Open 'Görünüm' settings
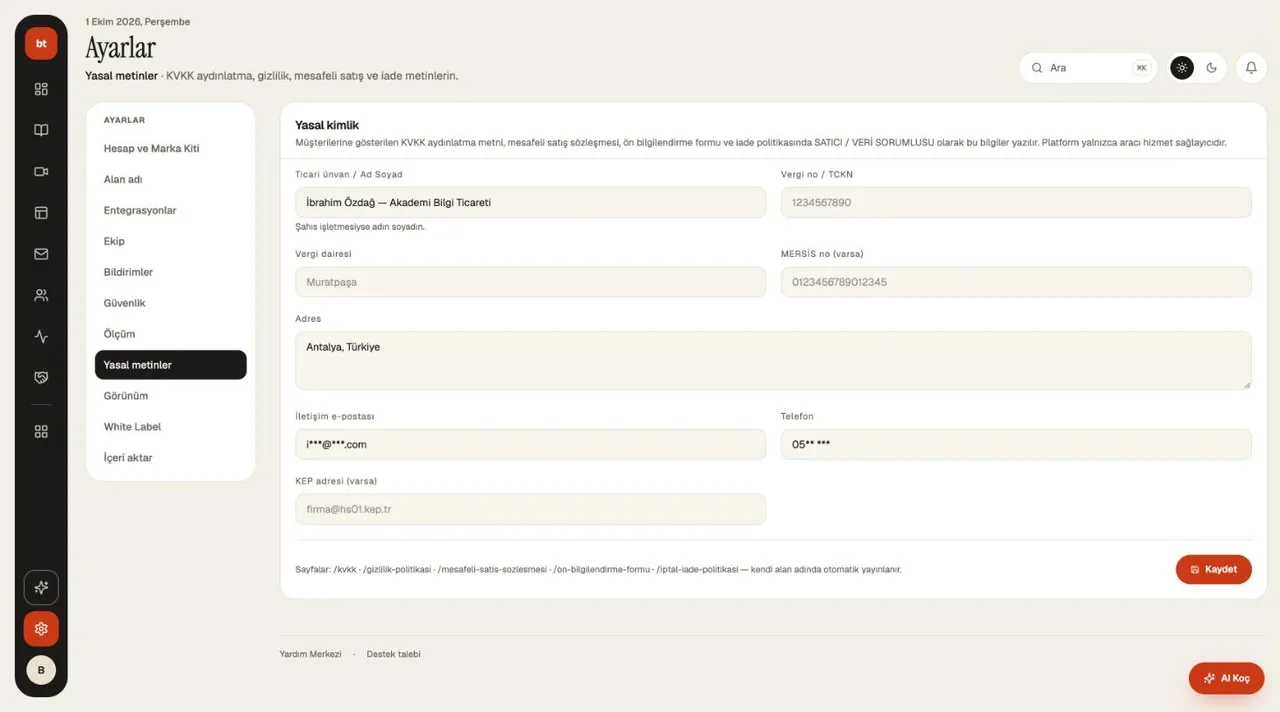This screenshot has height=712, width=1280. [171, 396]
